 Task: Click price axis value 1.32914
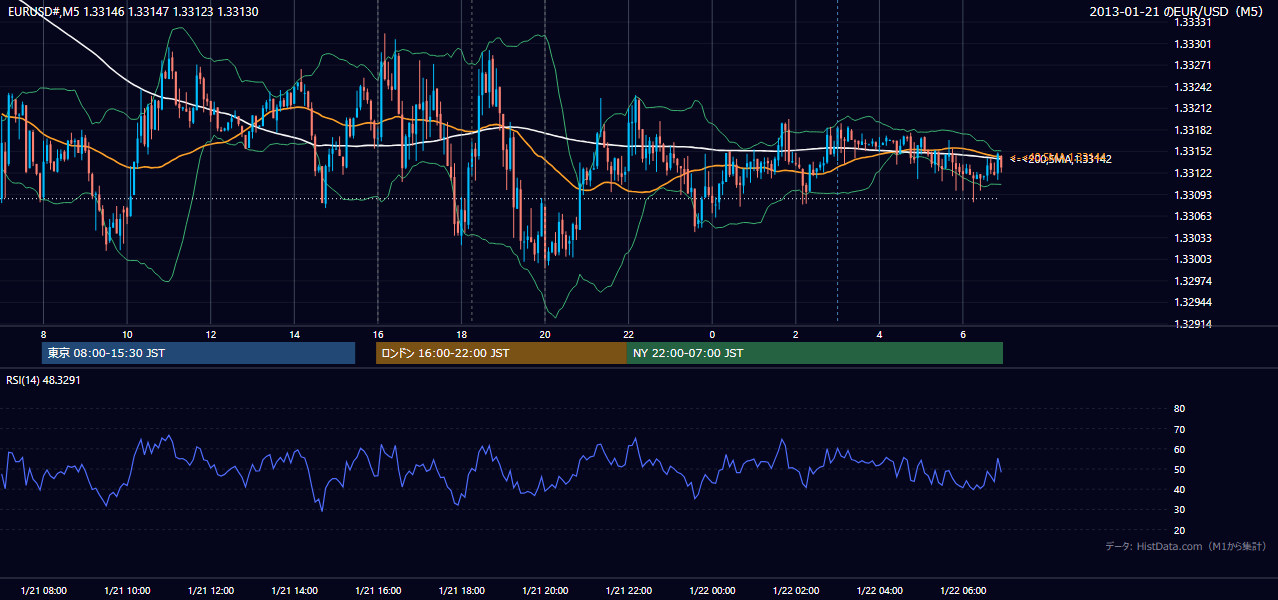1193,324
